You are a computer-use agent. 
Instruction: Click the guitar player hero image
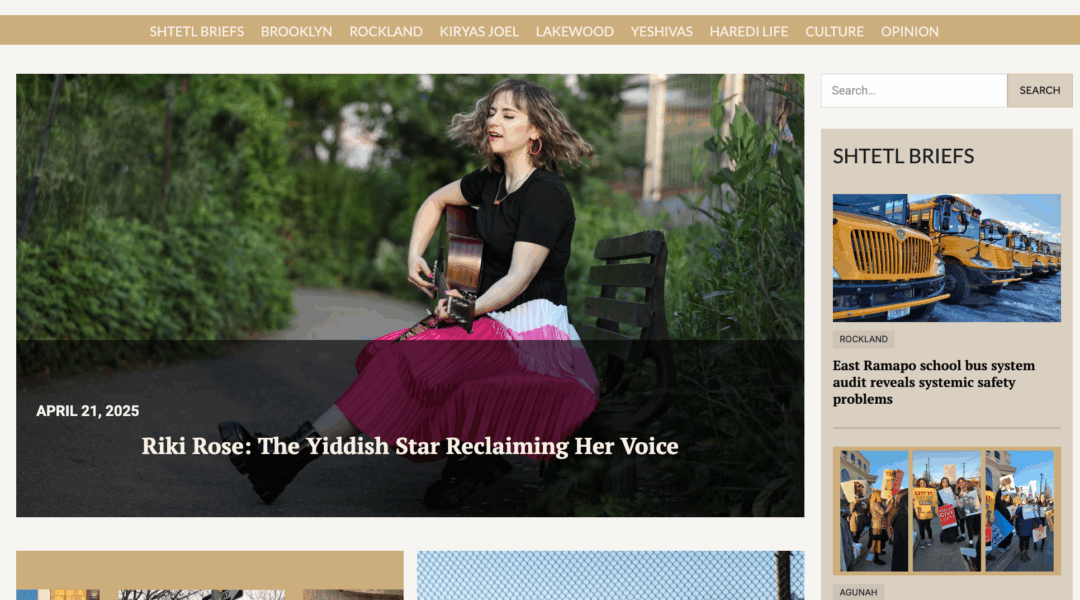coord(410,207)
